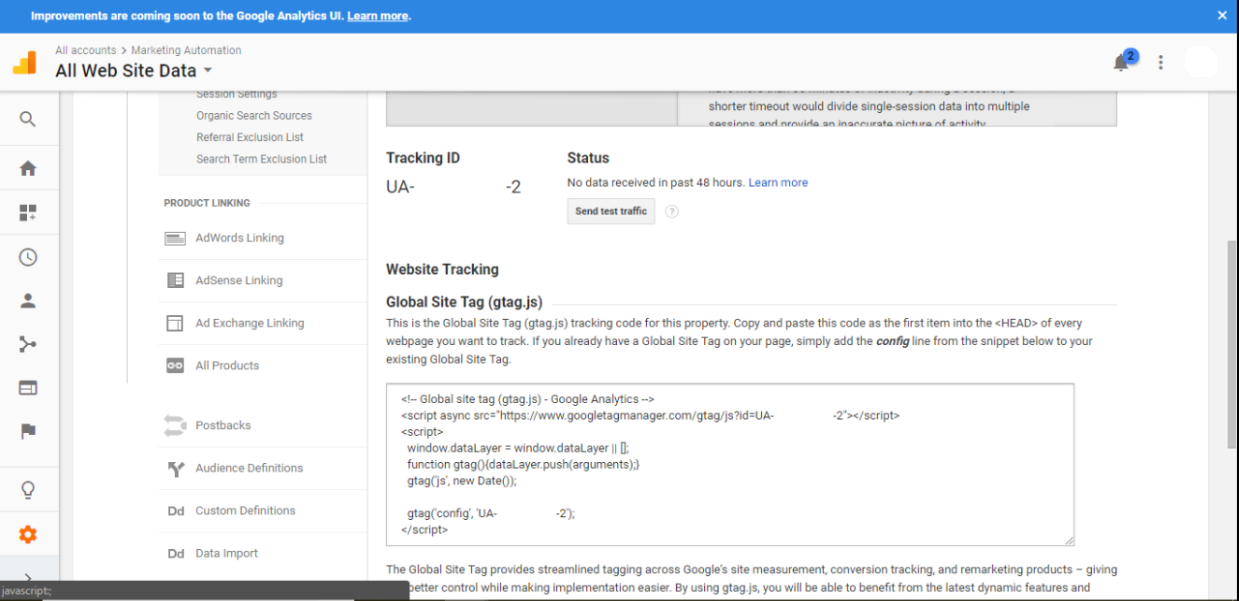This screenshot has height=601, width=1239.
Task: Follow Learn more link beside status message
Action: (x=778, y=183)
